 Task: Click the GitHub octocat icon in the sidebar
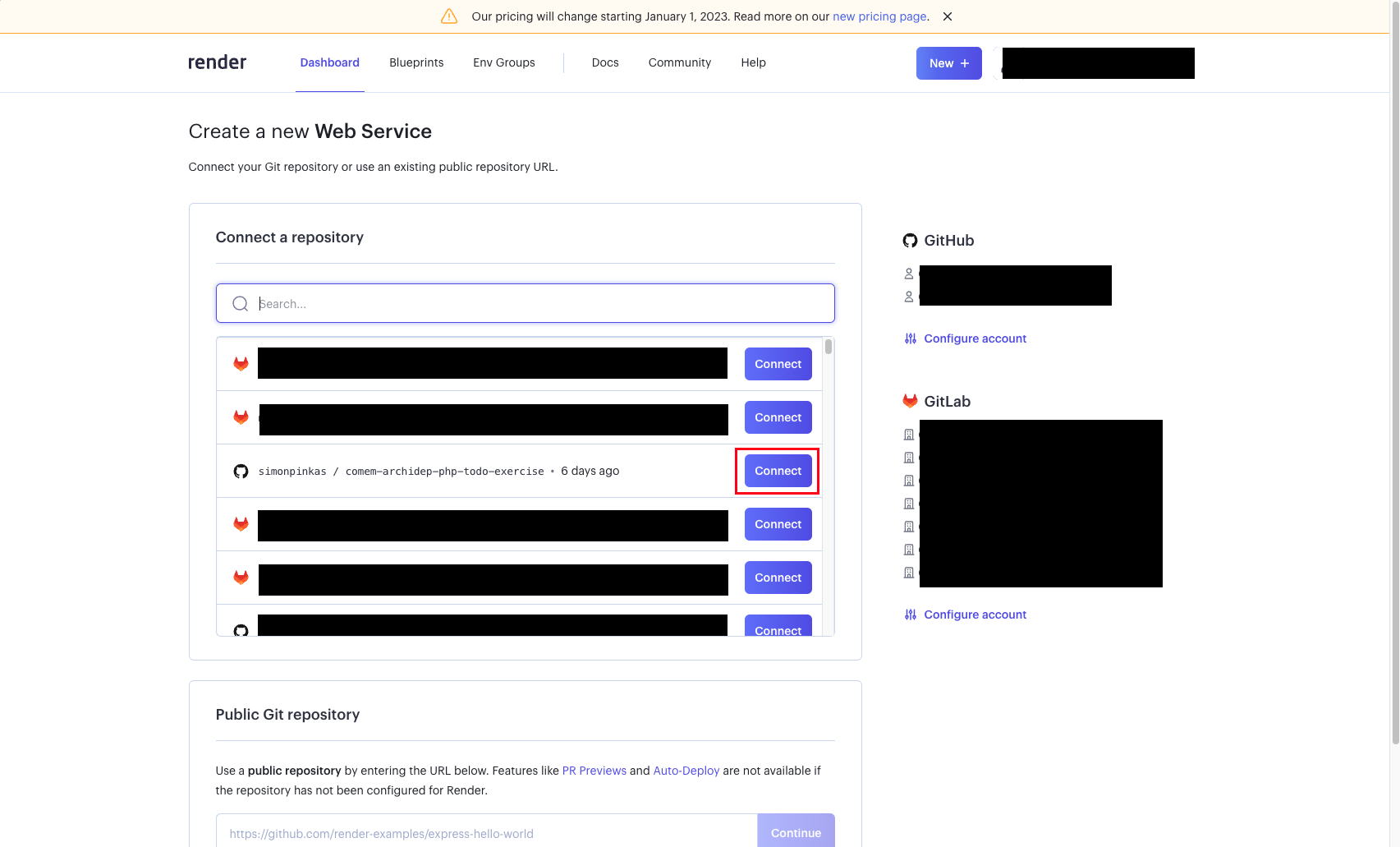(x=910, y=240)
